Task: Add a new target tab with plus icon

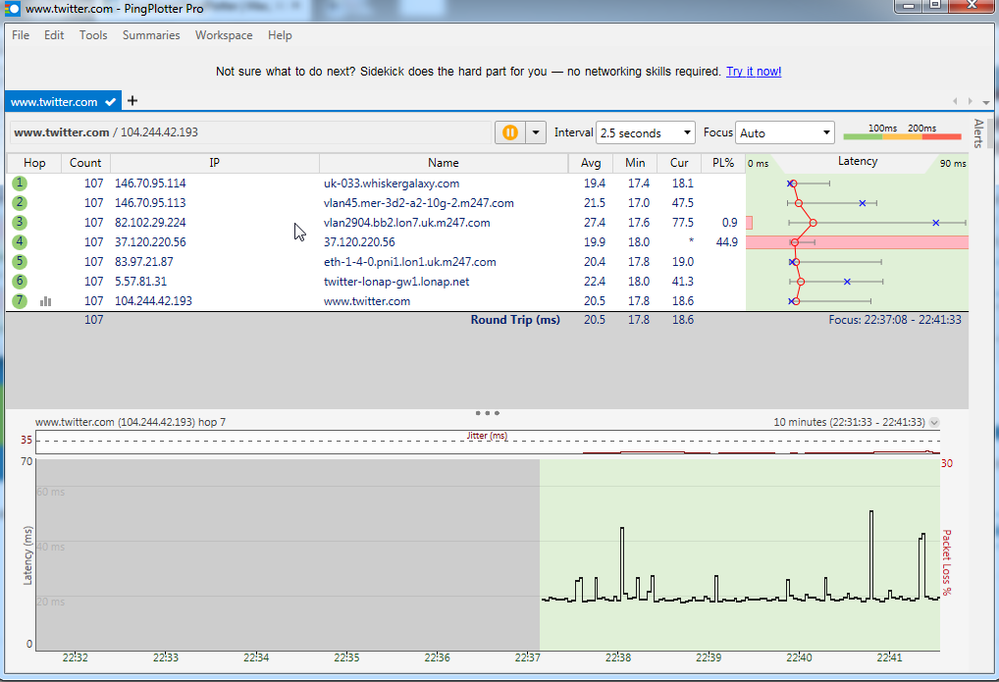Action: pos(132,101)
